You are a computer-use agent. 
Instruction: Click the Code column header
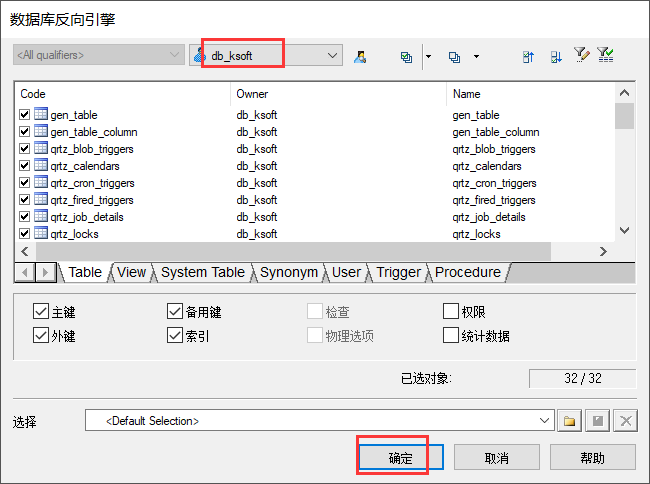123,94
